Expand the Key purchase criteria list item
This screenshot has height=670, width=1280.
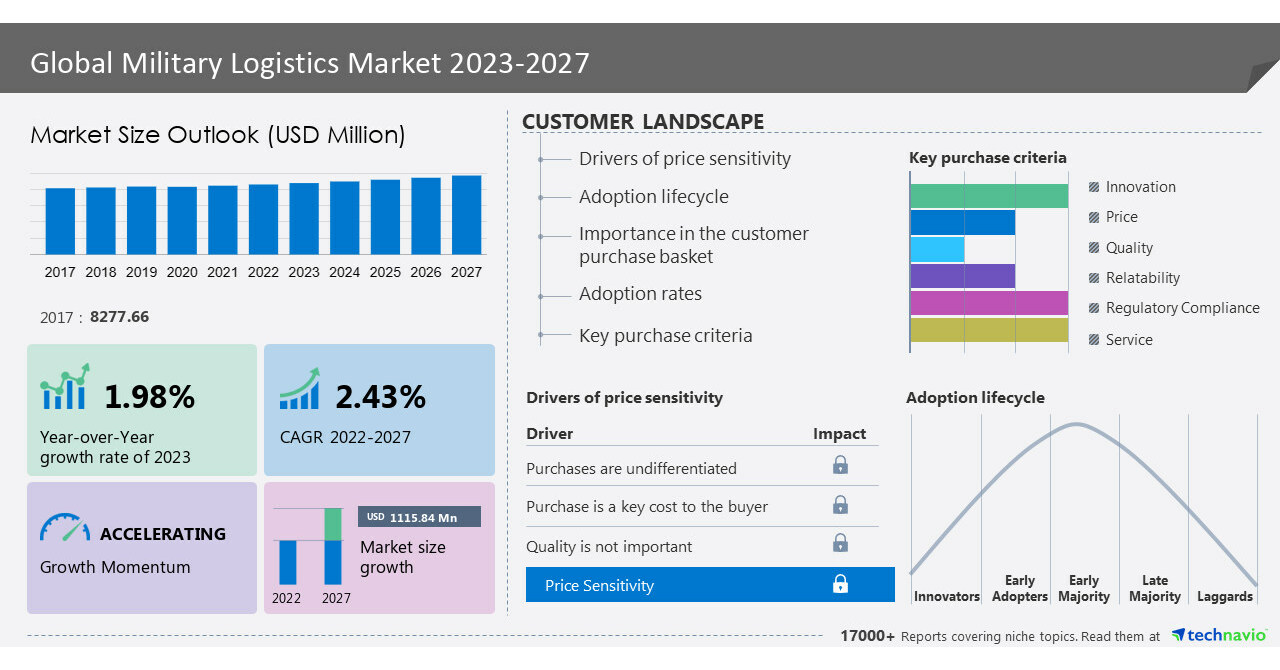click(665, 336)
